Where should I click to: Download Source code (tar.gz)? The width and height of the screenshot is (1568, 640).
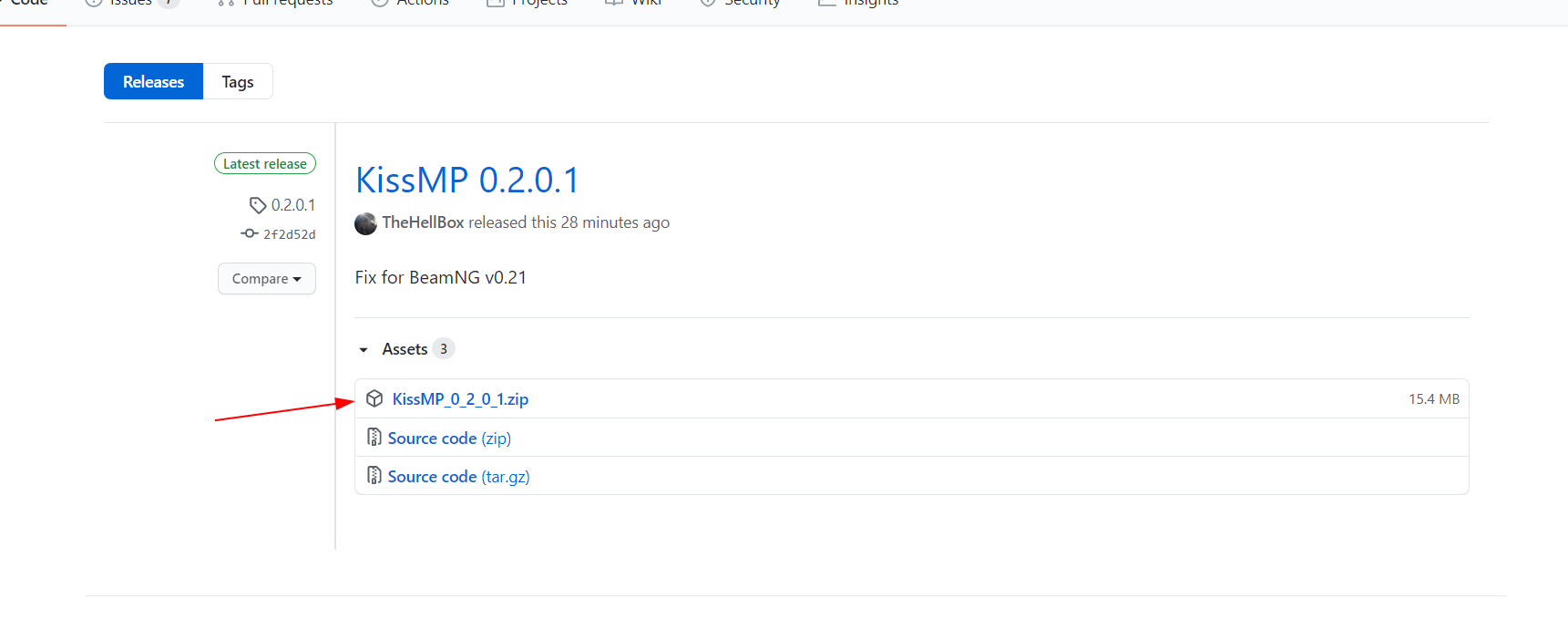coord(458,477)
